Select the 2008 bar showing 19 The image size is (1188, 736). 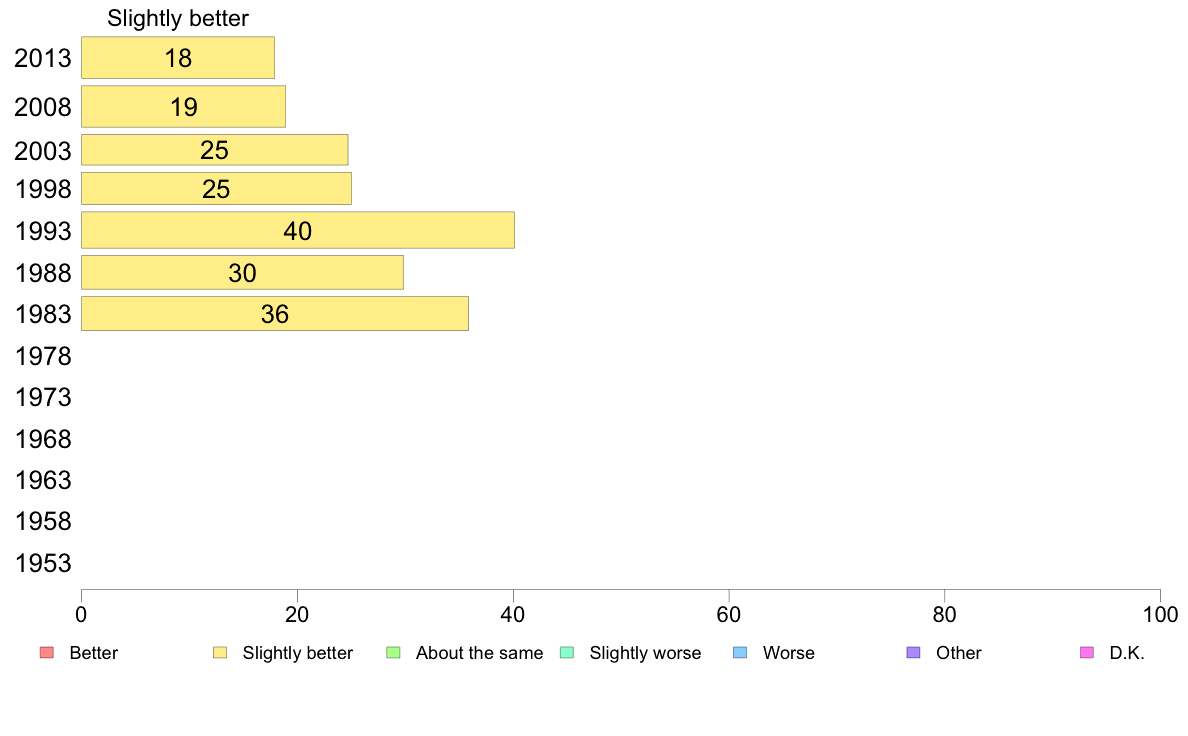pyautogui.click(x=183, y=107)
